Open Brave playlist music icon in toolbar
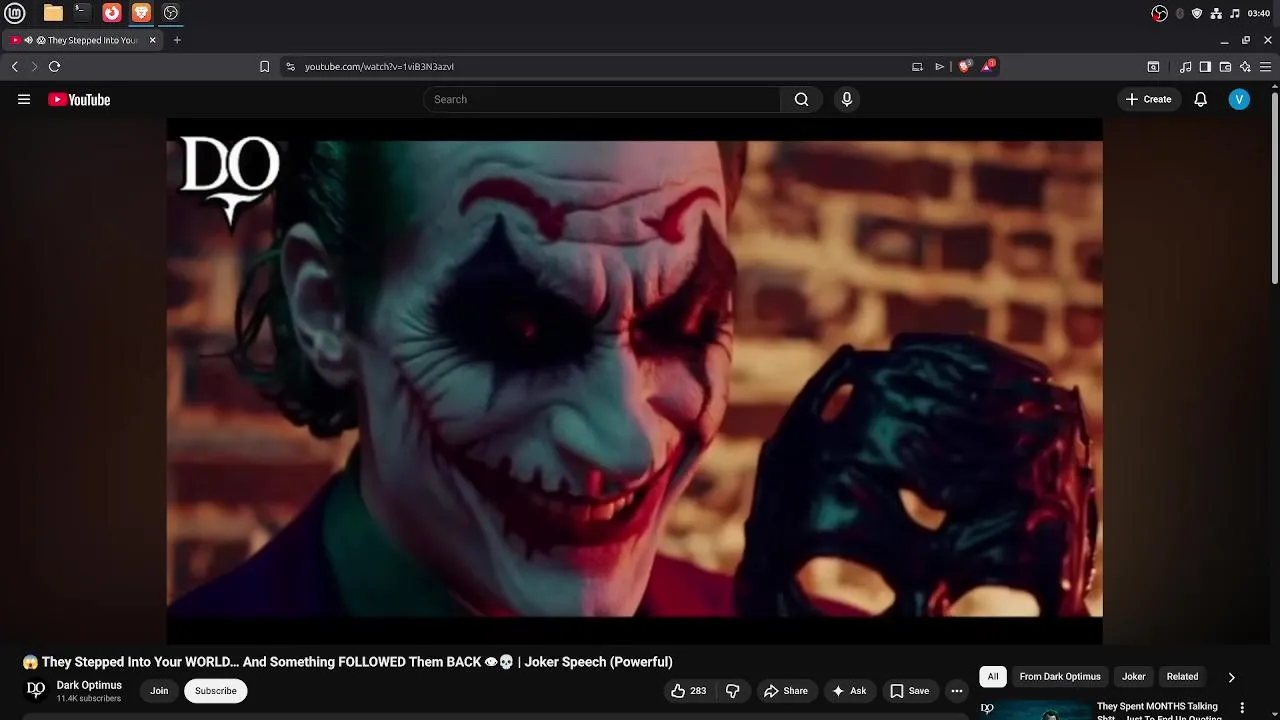 1185,67
